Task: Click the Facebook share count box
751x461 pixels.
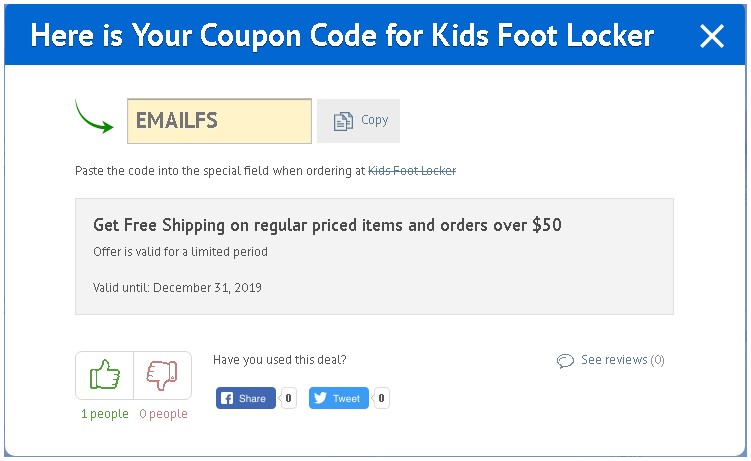Action: 288,398
